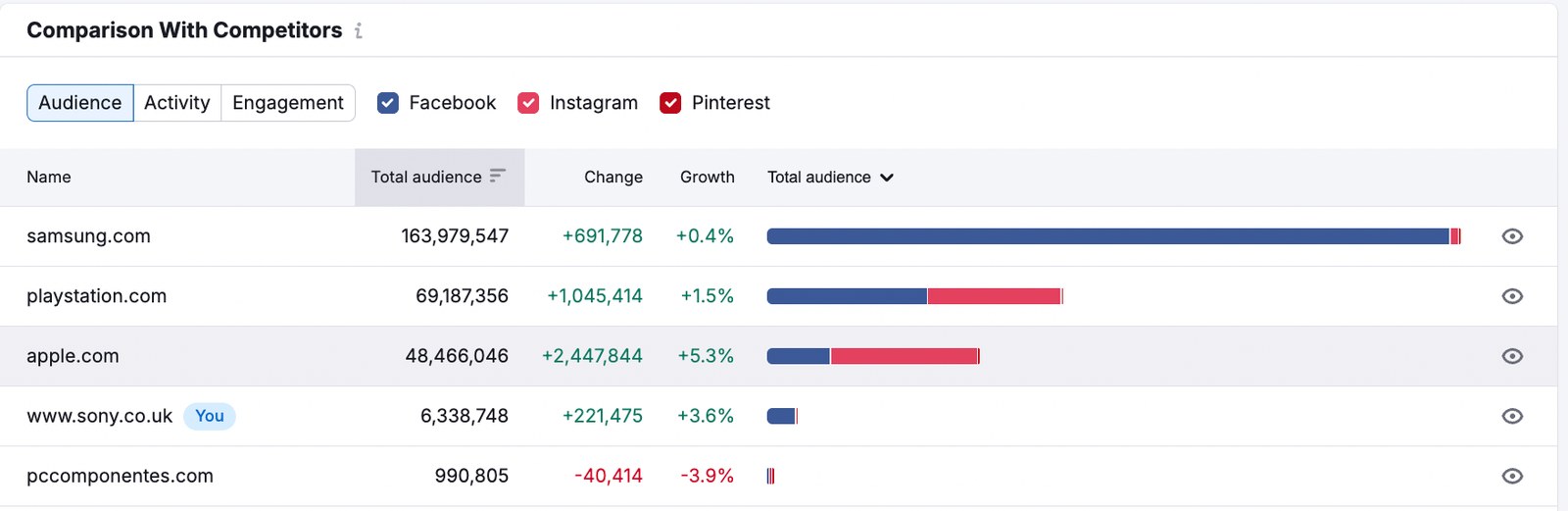The image size is (1568, 511).
Task: Click the samsung.com competitor name
Action: coord(88,236)
